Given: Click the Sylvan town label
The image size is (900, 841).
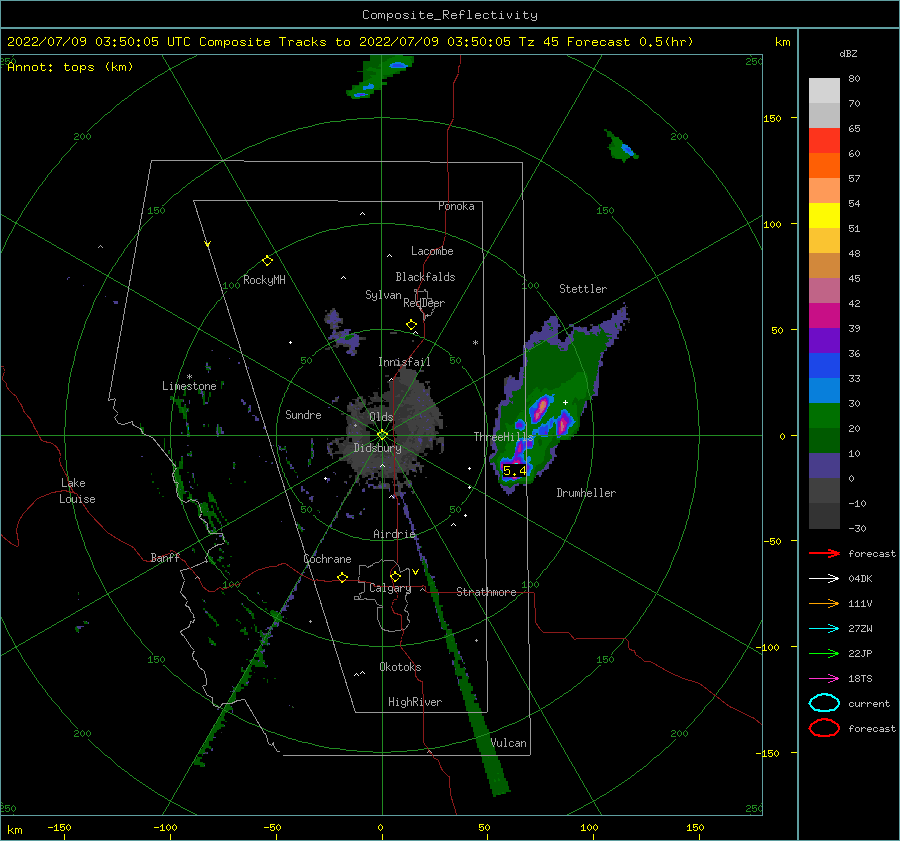Looking at the screenshot, I should coord(383,295).
